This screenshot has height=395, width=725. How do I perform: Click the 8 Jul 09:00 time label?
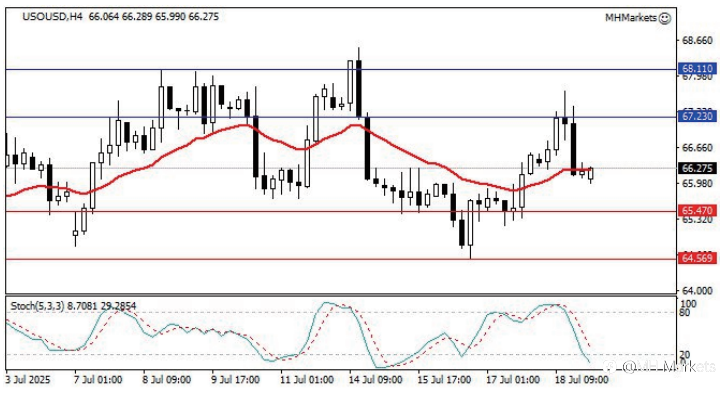point(167,380)
